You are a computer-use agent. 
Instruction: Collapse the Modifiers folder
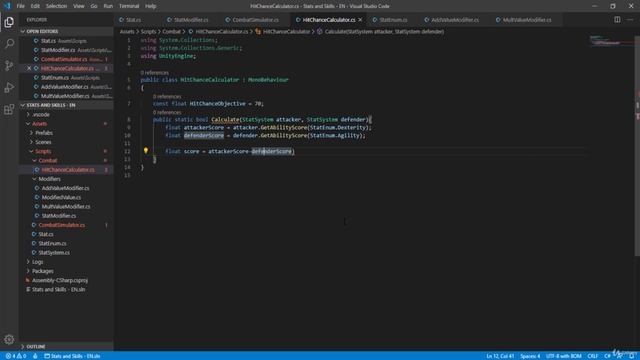pyautogui.click(x=66, y=179)
